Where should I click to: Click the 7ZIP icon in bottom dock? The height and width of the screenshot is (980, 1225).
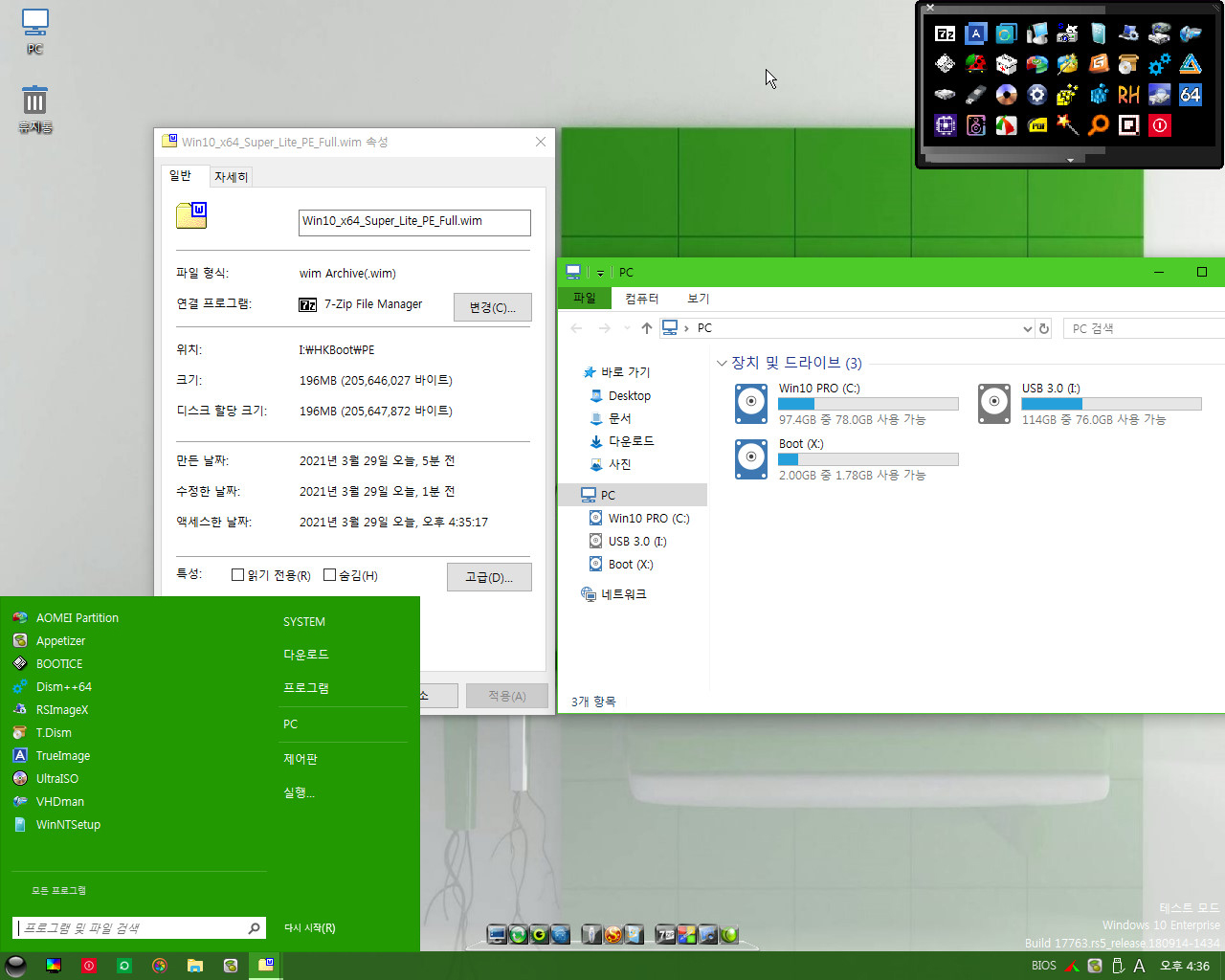(665, 935)
